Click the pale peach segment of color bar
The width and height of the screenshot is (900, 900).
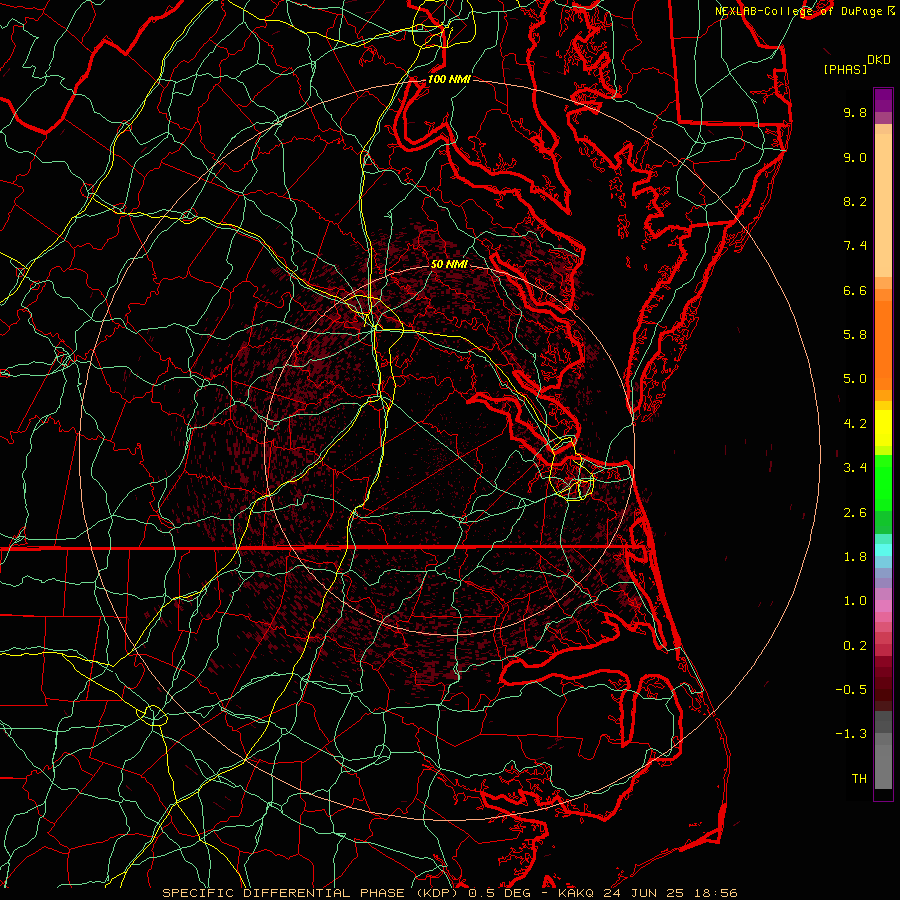coord(883,205)
